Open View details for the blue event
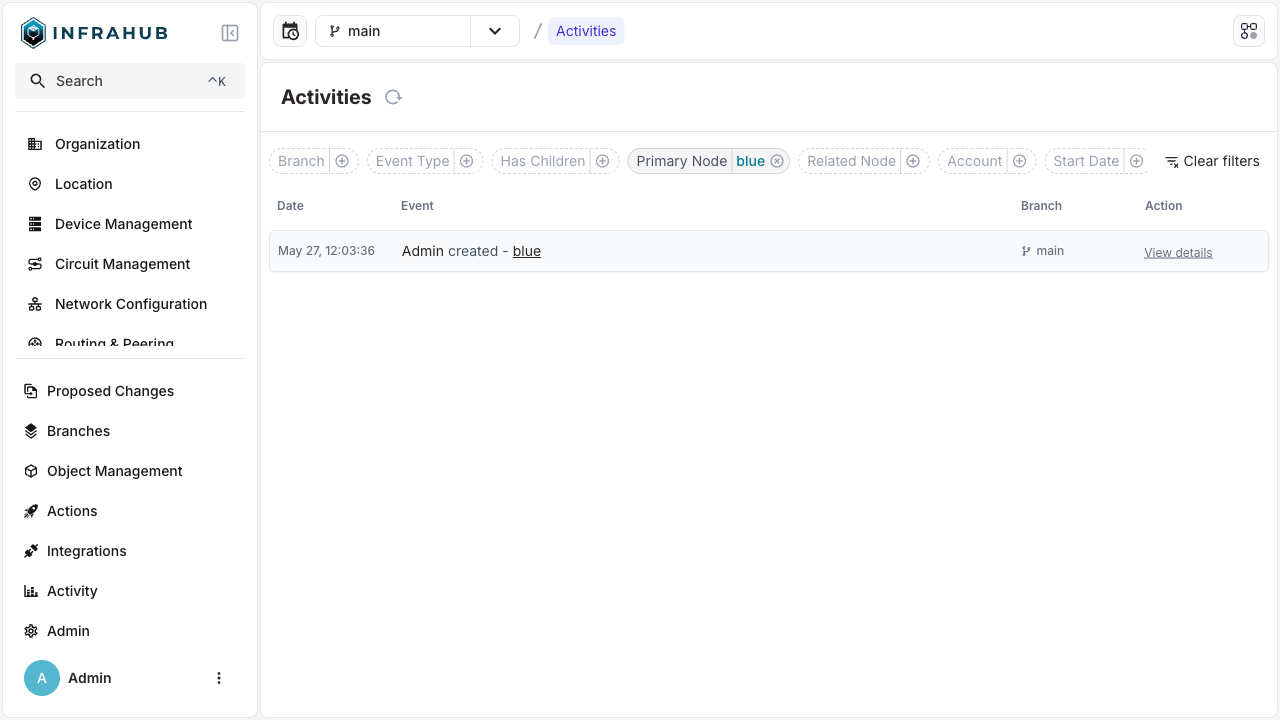Screen dimensions: 1280x720 pos(1178,251)
